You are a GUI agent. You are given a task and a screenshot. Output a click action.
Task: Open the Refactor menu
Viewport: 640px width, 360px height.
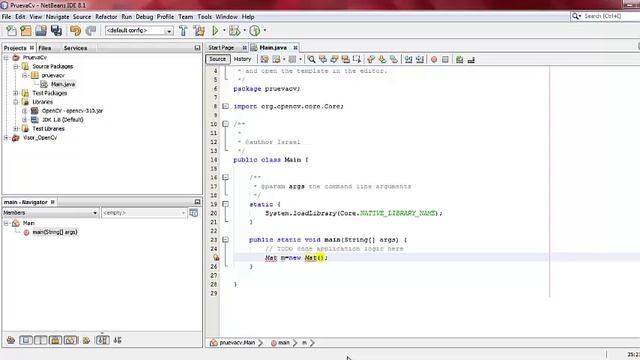(106, 17)
